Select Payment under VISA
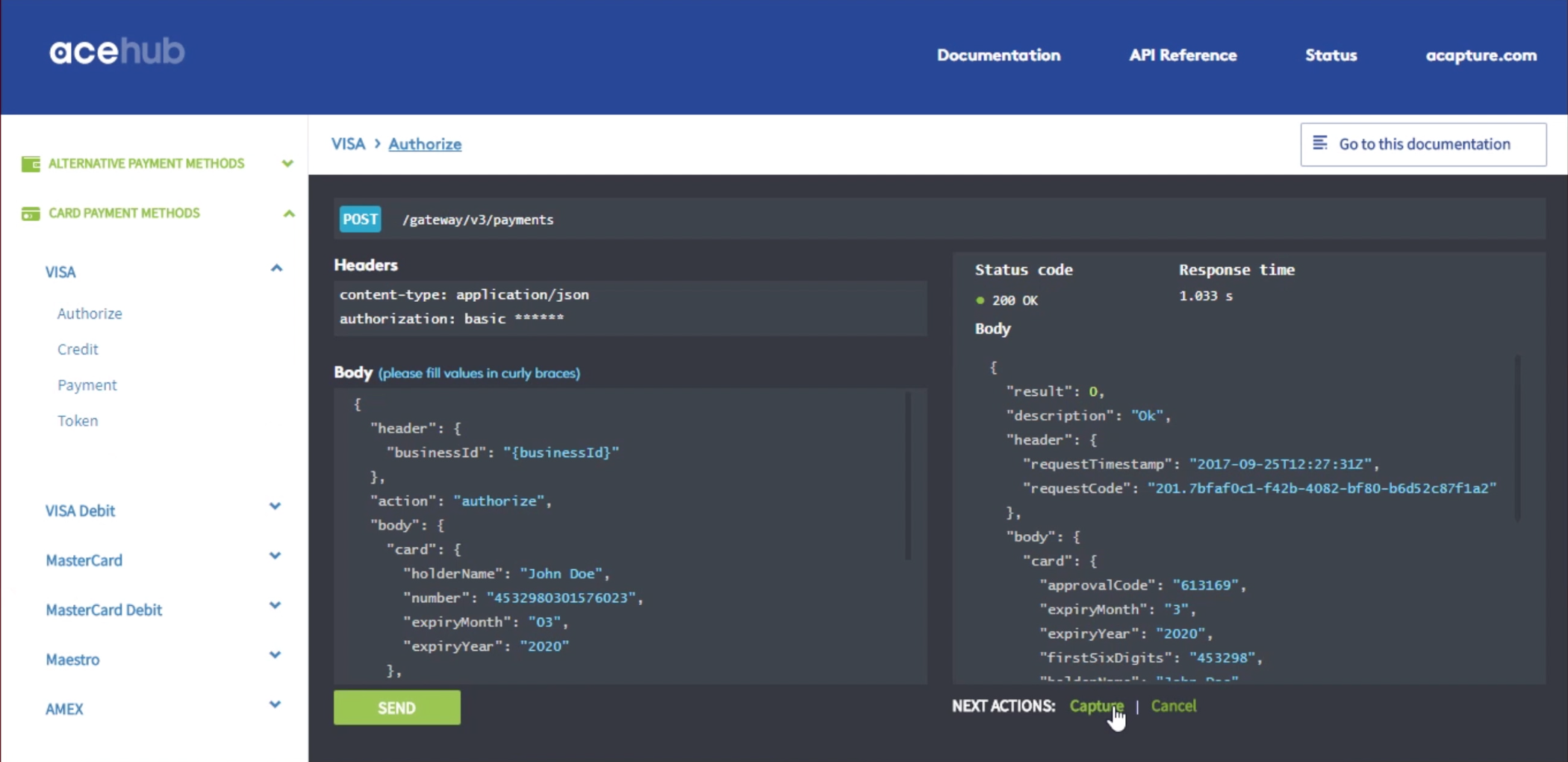 tap(87, 385)
